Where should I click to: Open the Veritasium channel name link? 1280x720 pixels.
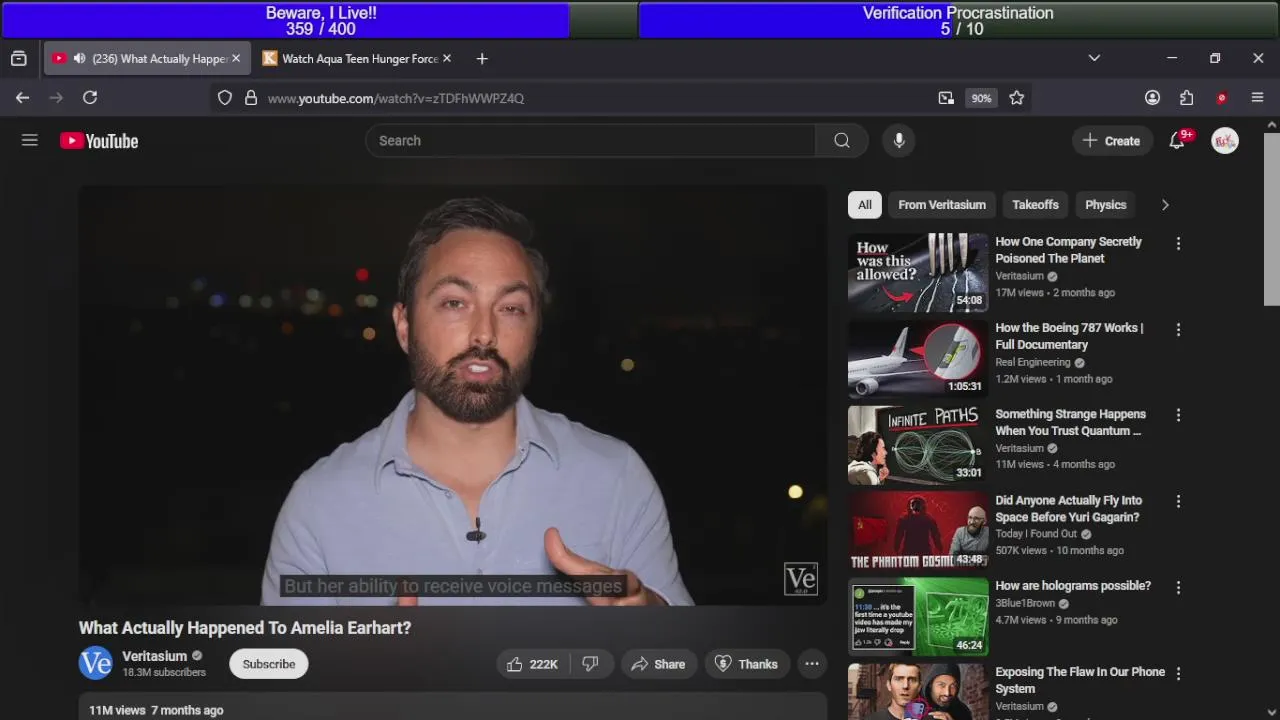coord(155,656)
